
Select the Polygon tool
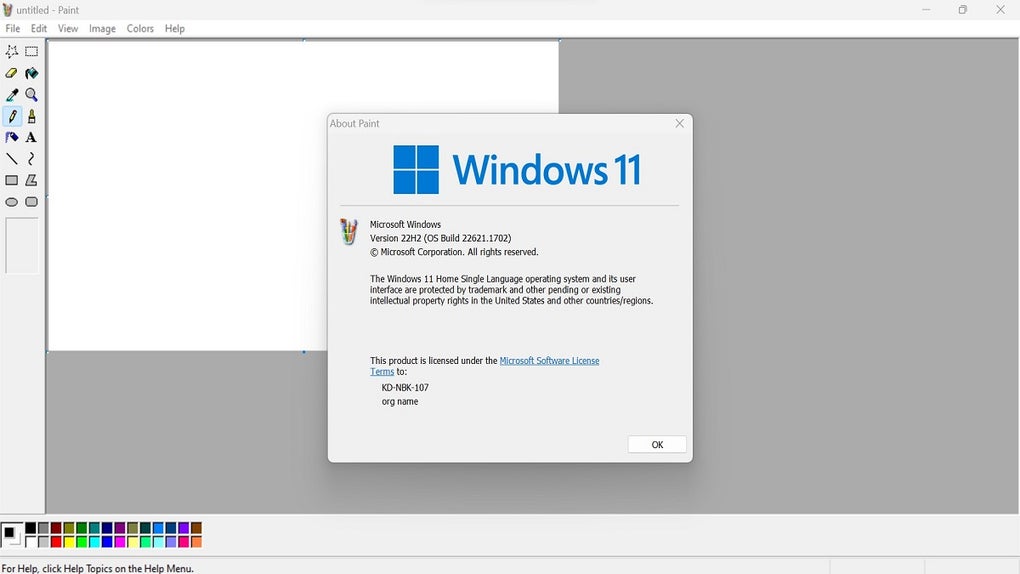[x=31, y=180]
